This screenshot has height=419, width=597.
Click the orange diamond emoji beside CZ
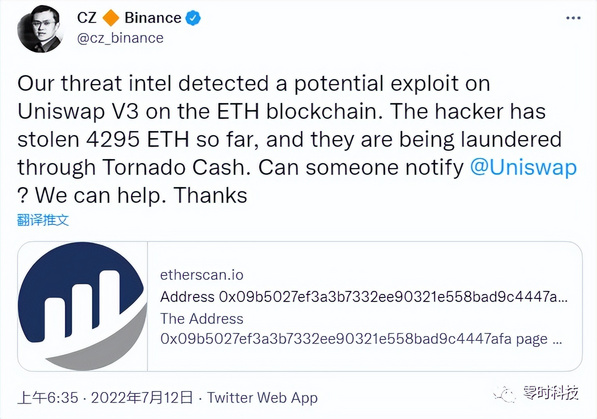(x=110, y=18)
